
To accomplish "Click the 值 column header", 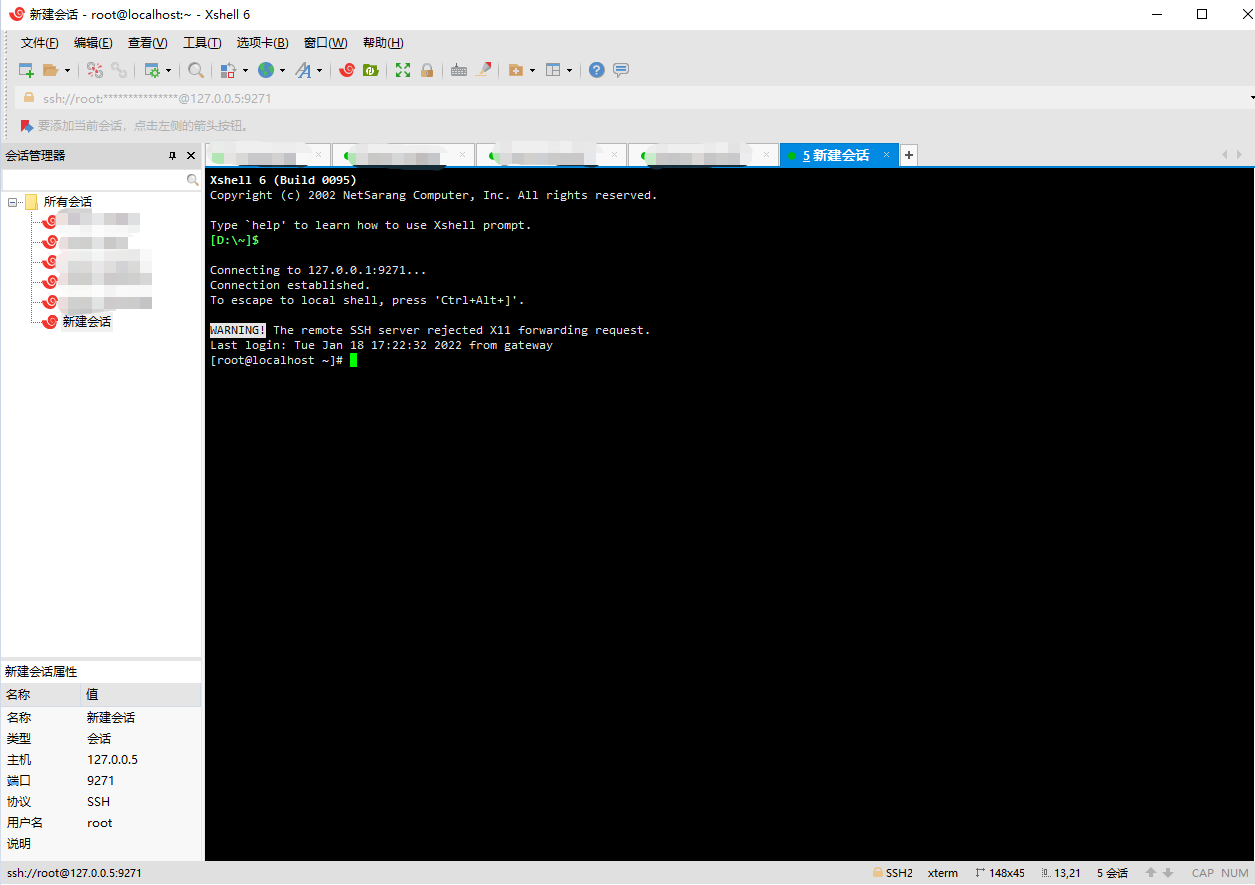I will point(140,695).
